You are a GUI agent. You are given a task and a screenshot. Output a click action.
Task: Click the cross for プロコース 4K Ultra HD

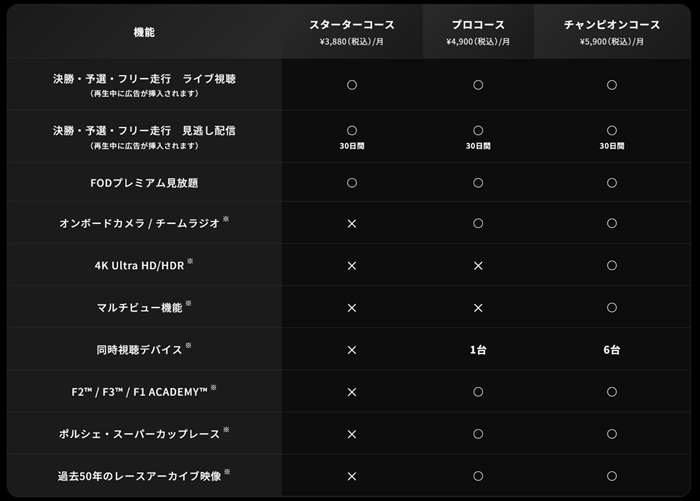478,265
